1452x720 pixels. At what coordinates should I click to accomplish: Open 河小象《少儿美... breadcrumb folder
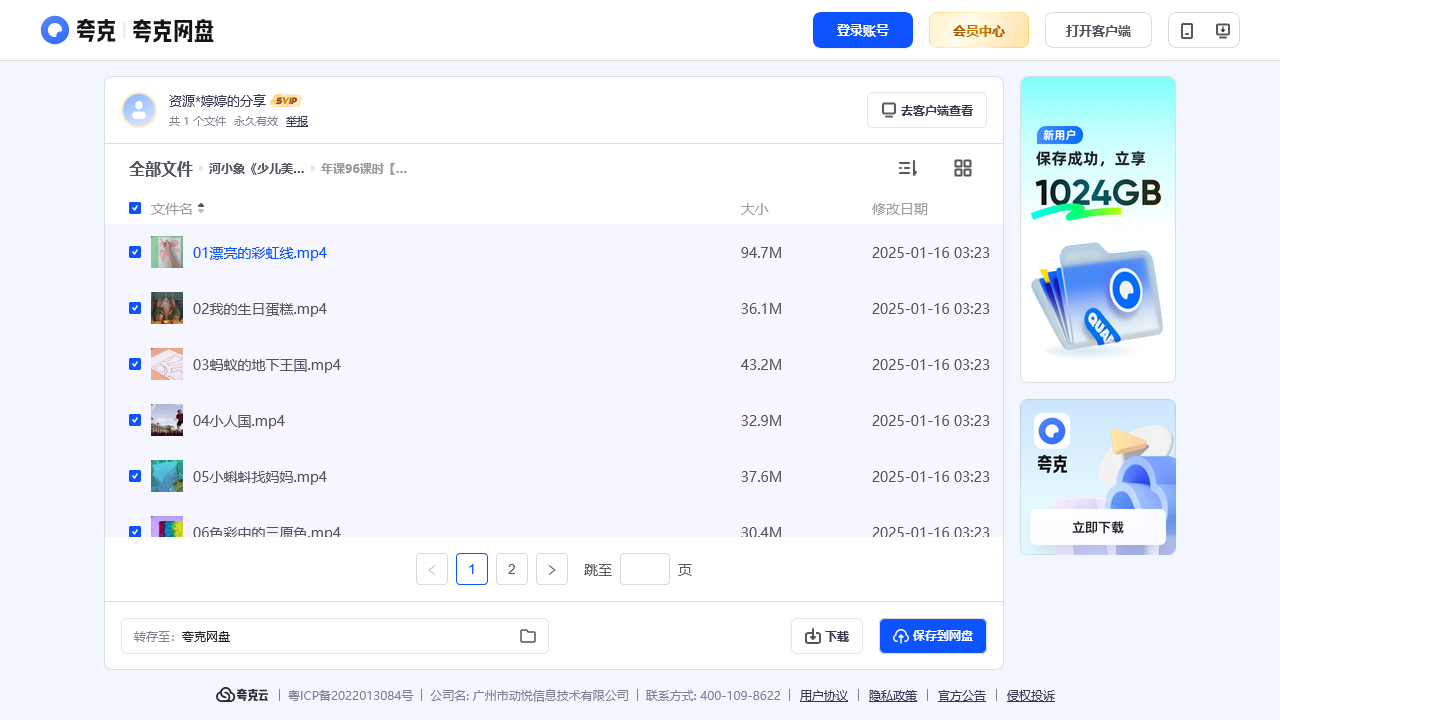(257, 169)
